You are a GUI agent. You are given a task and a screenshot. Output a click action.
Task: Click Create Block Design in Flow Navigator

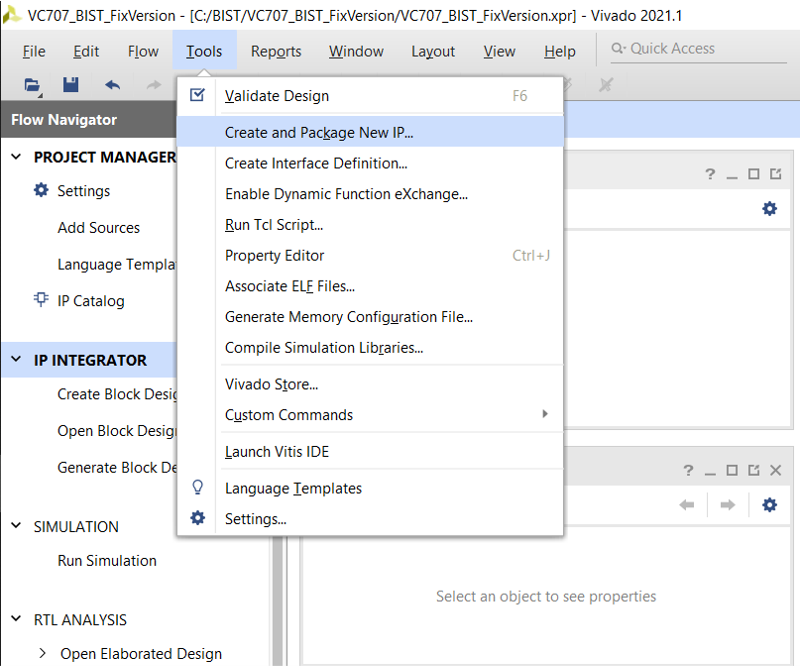pyautogui.click(x=117, y=394)
